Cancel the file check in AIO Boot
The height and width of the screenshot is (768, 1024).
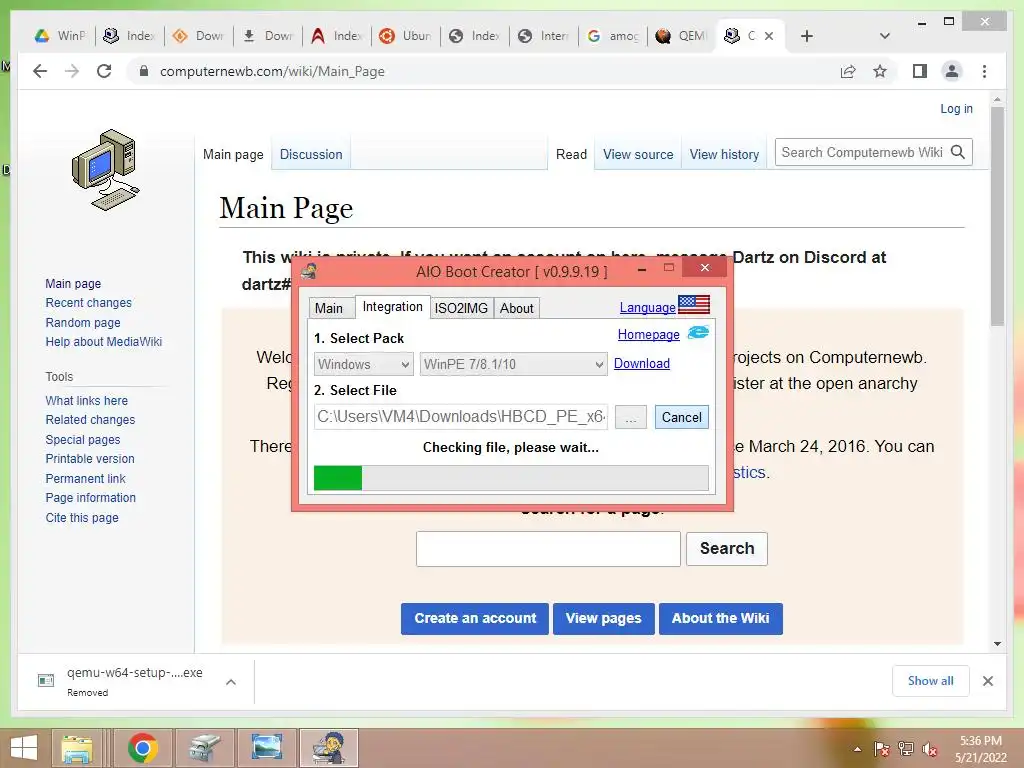[x=682, y=417]
